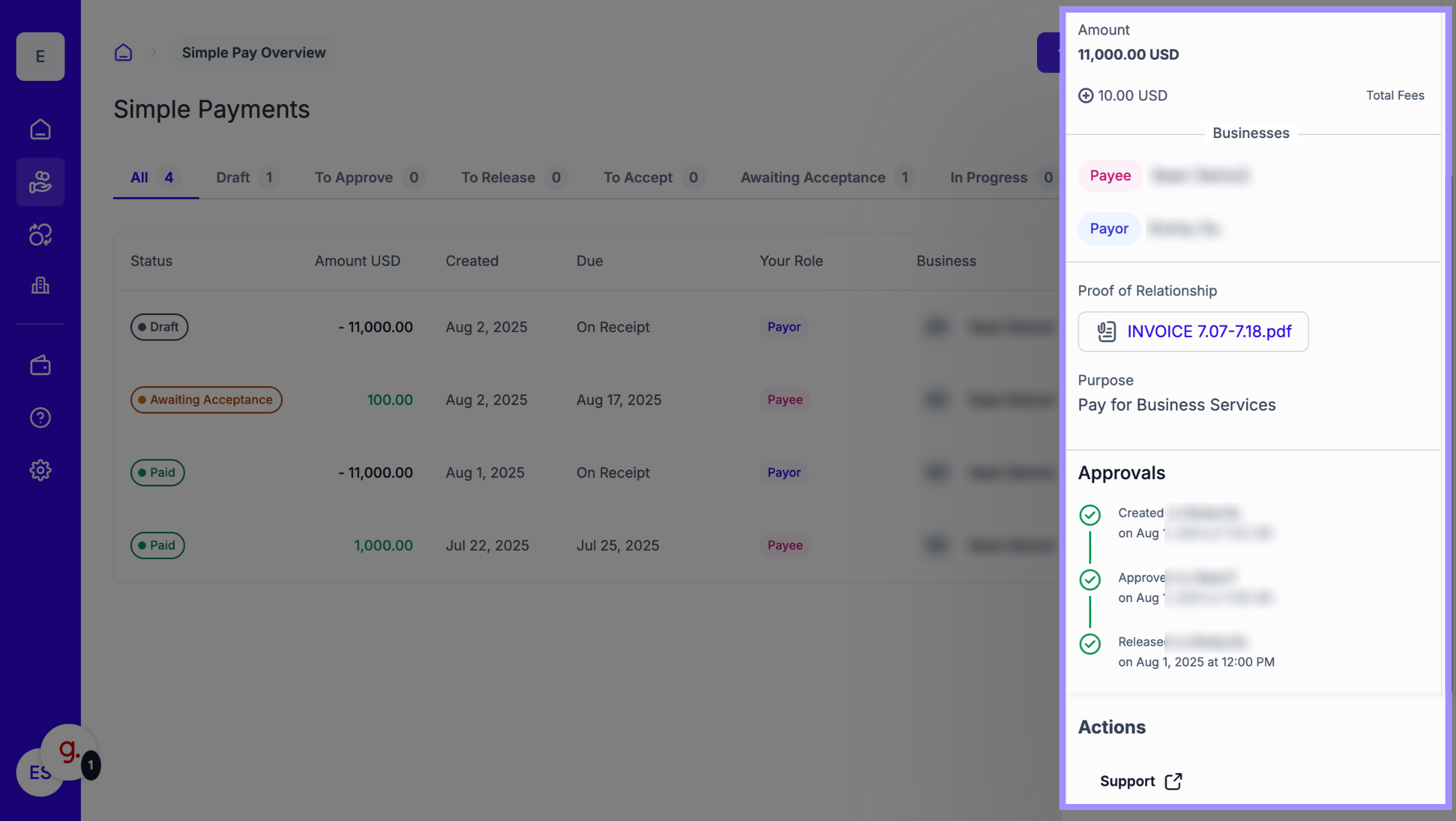Open the Businesses building sidebar icon
1456x821 pixels.
pyautogui.click(x=40, y=285)
